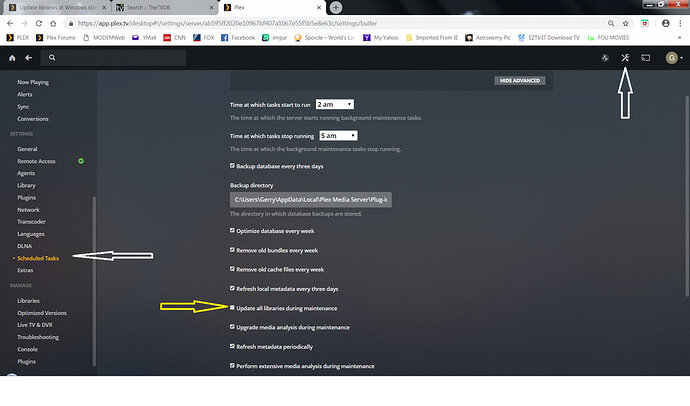The height and width of the screenshot is (406, 690).
Task: Open Chrome three-dot menu
Action: 680,23
